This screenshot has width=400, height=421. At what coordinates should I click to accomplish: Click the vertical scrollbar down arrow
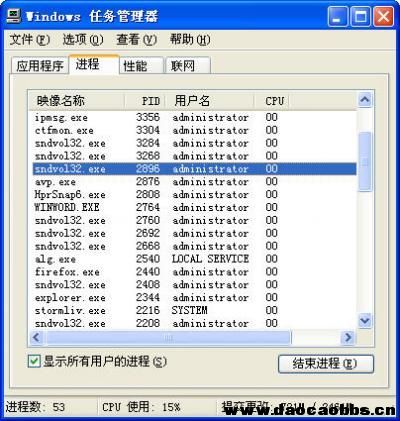coord(365,321)
